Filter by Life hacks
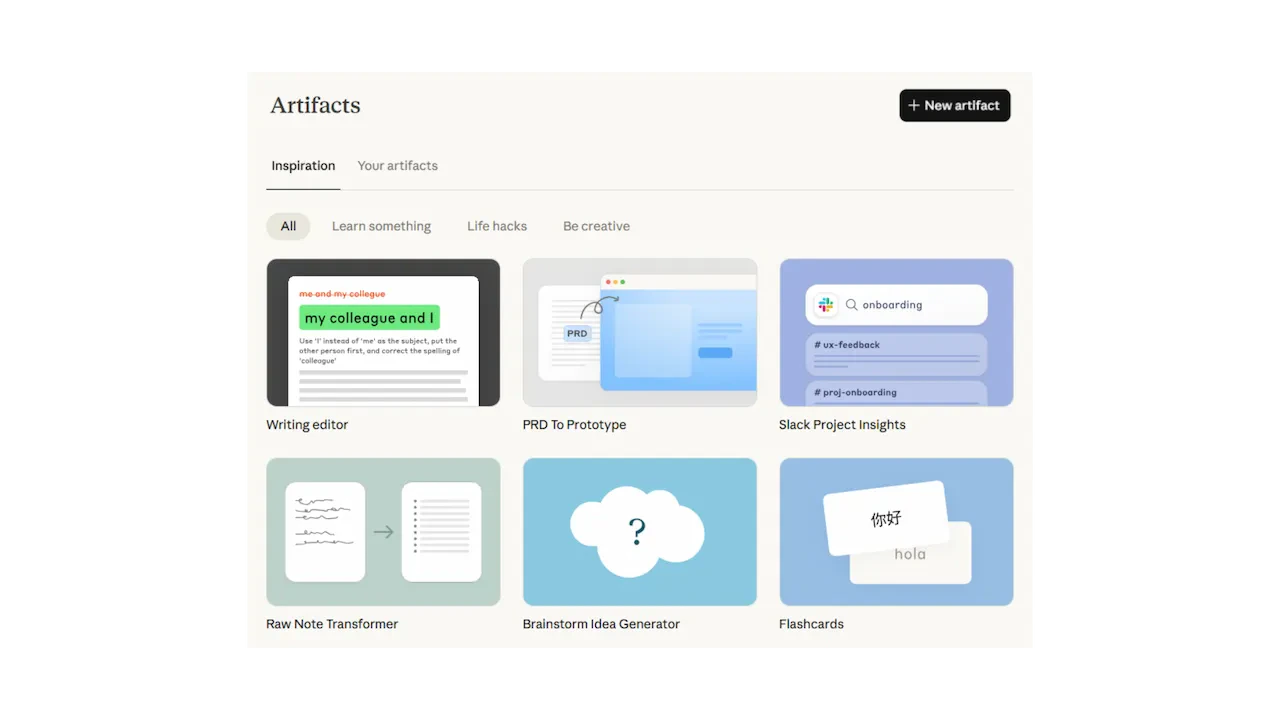1280x720 pixels. (x=496, y=226)
